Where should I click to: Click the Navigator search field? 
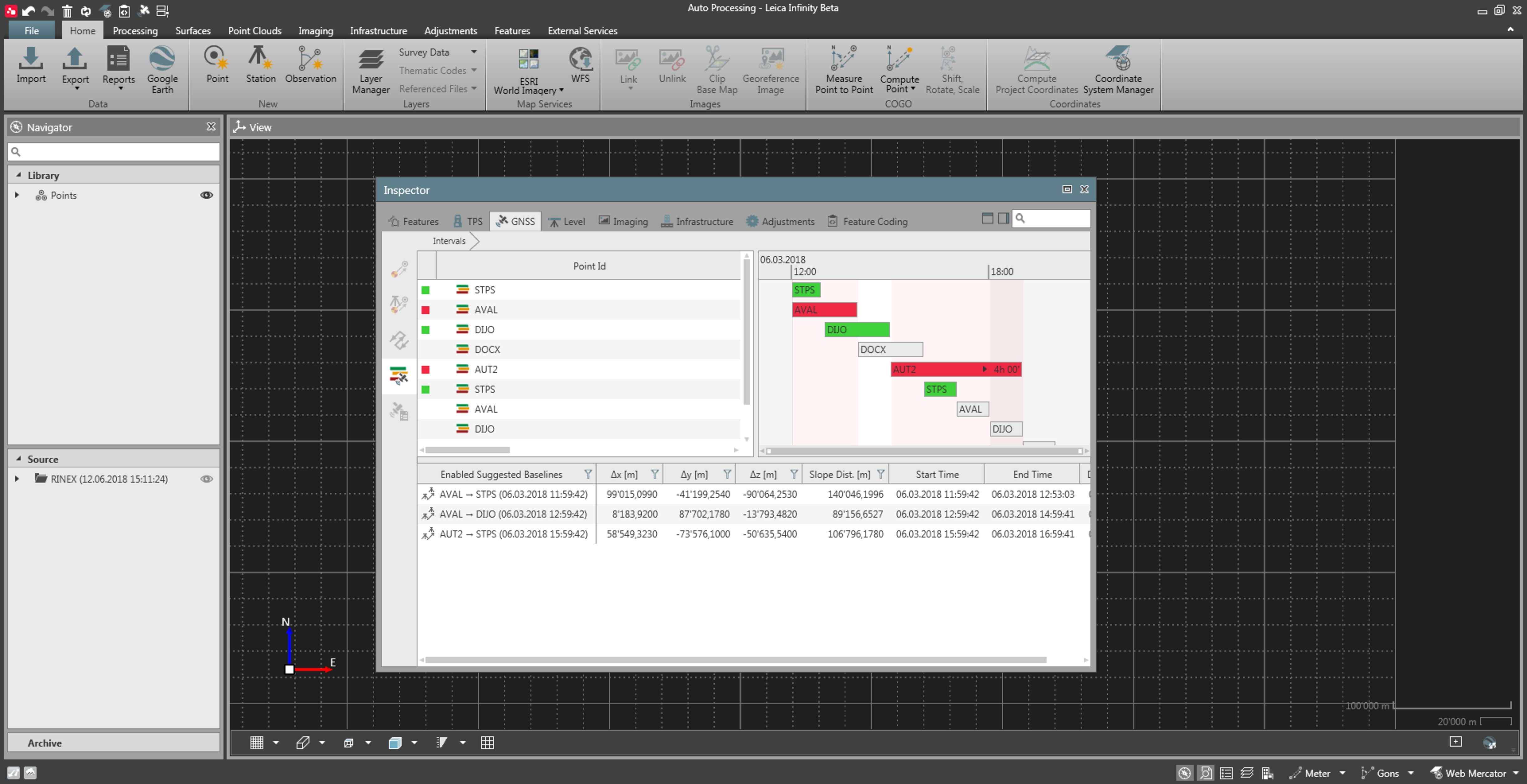[114, 152]
